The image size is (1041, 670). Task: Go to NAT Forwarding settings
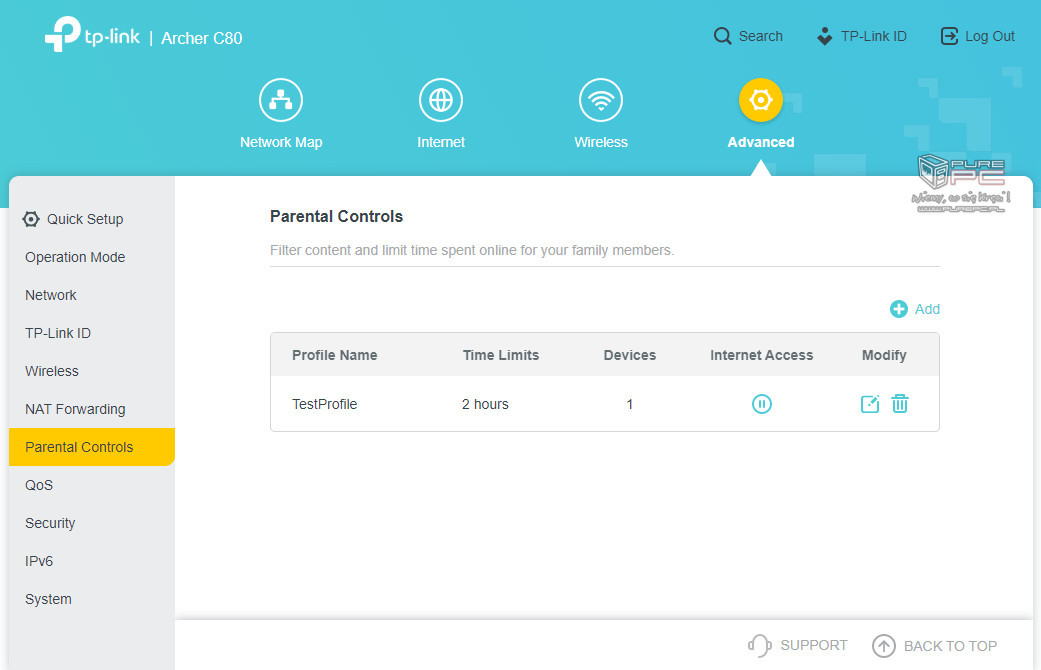point(75,409)
